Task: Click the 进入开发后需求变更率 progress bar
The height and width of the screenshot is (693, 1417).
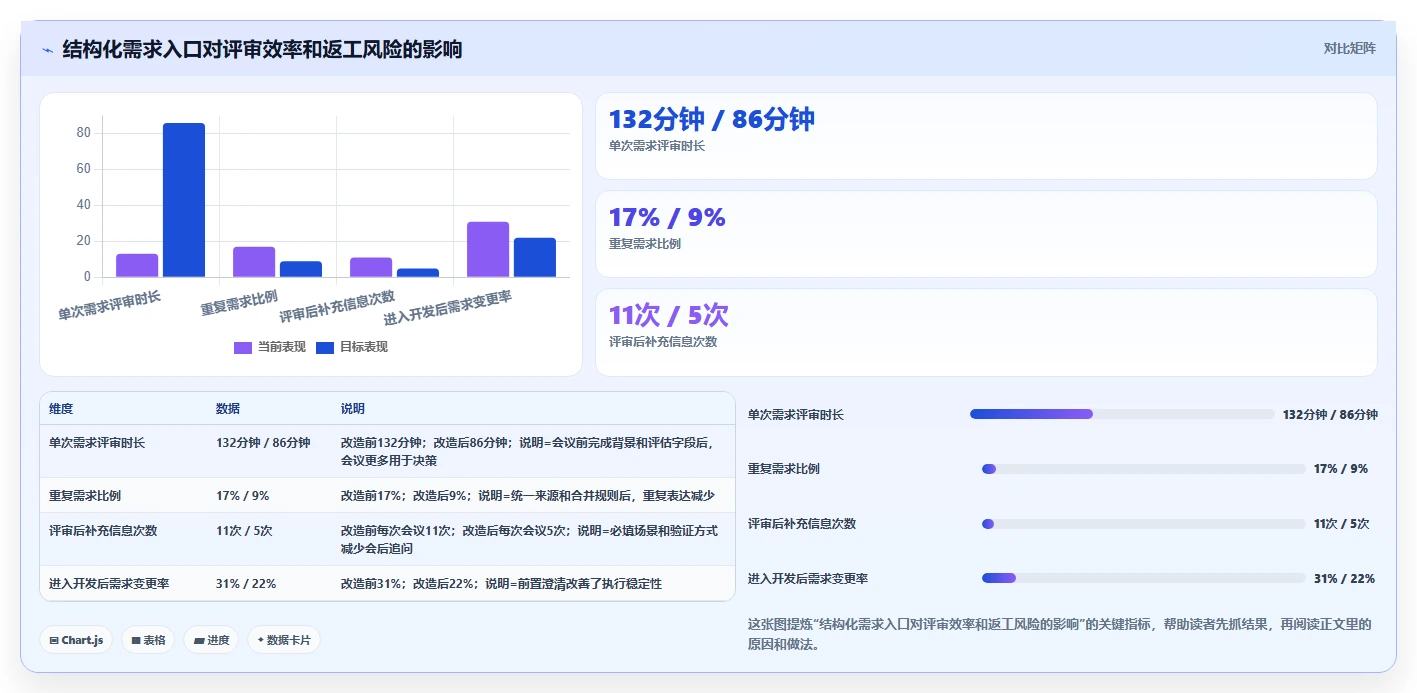Action: [1144, 578]
